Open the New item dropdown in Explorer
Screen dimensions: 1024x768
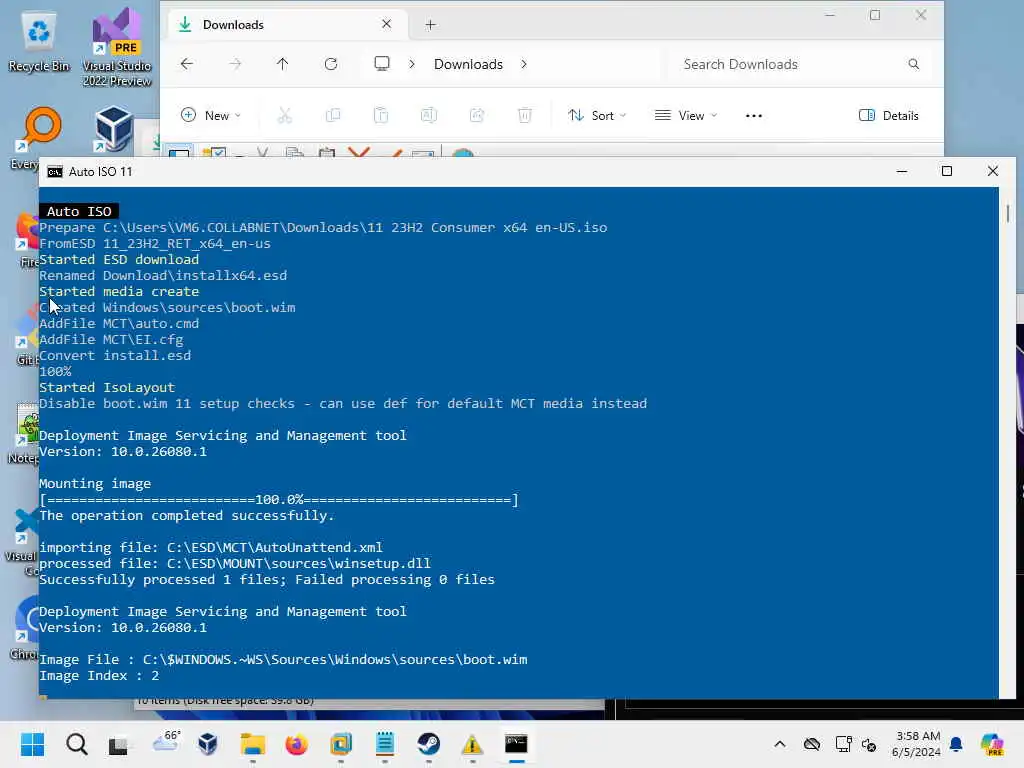(211, 116)
